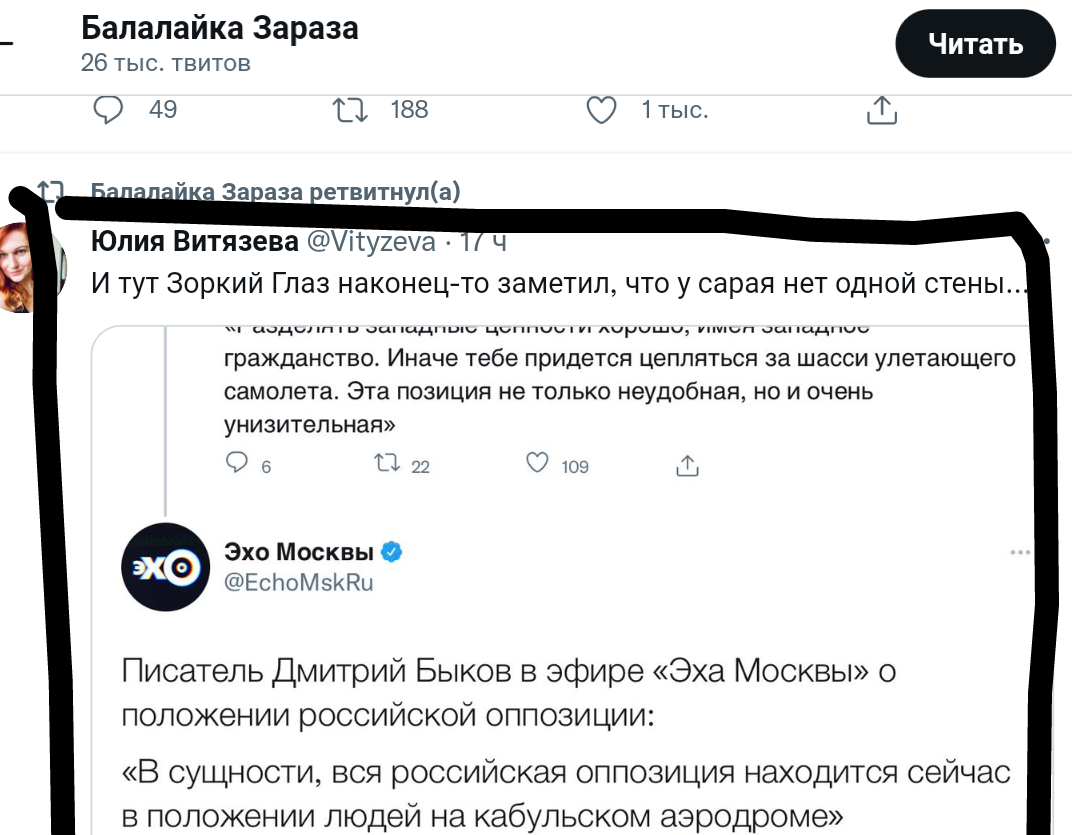Share the top tweet via share icon
The width and height of the screenshot is (1072, 835).
(882, 110)
